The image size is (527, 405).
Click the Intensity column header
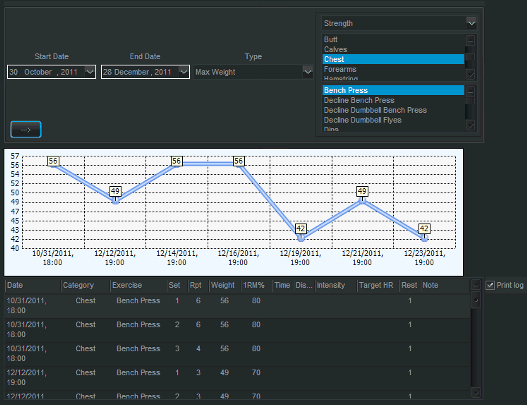[x=335, y=285]
